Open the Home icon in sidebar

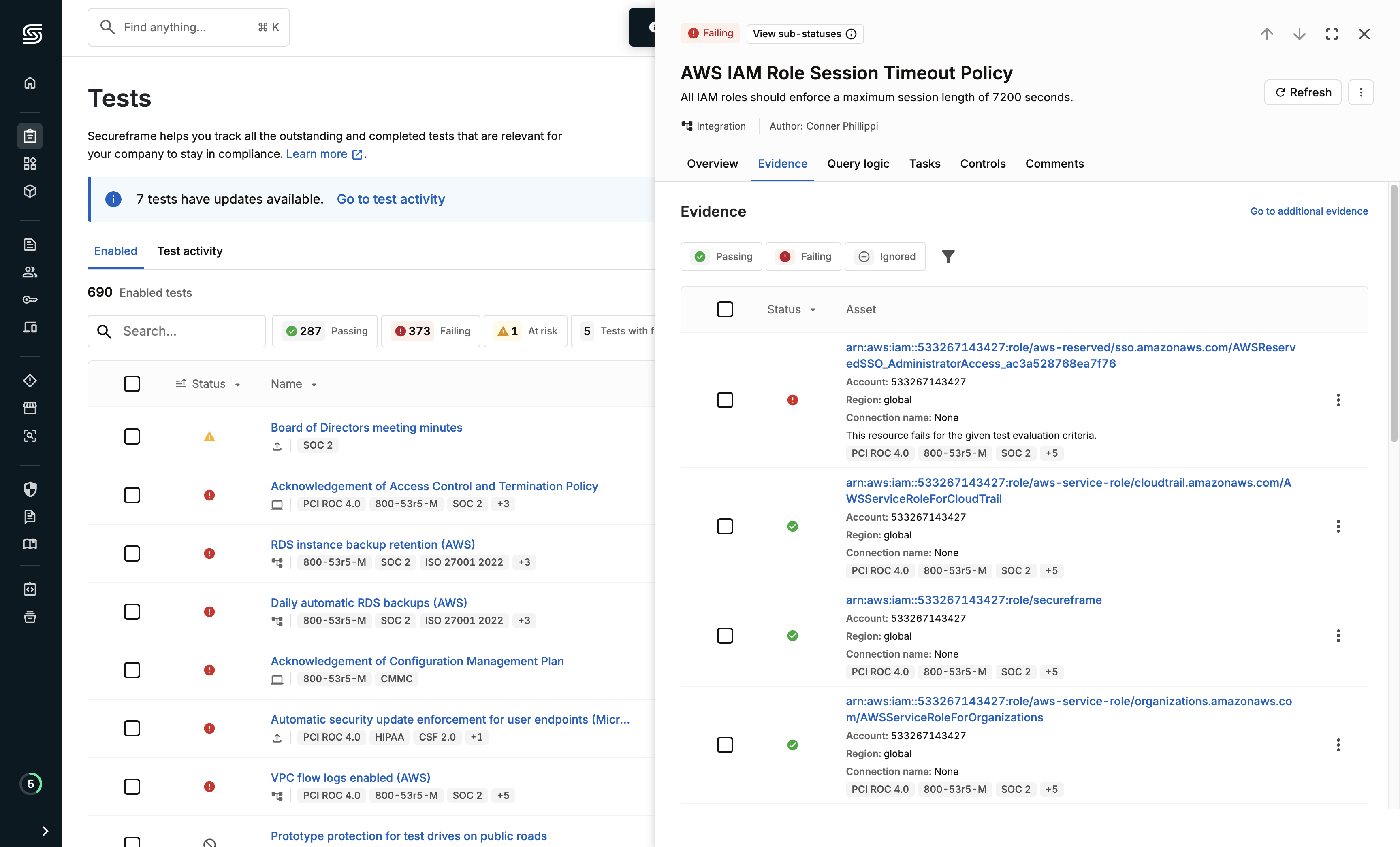(30, 83)
